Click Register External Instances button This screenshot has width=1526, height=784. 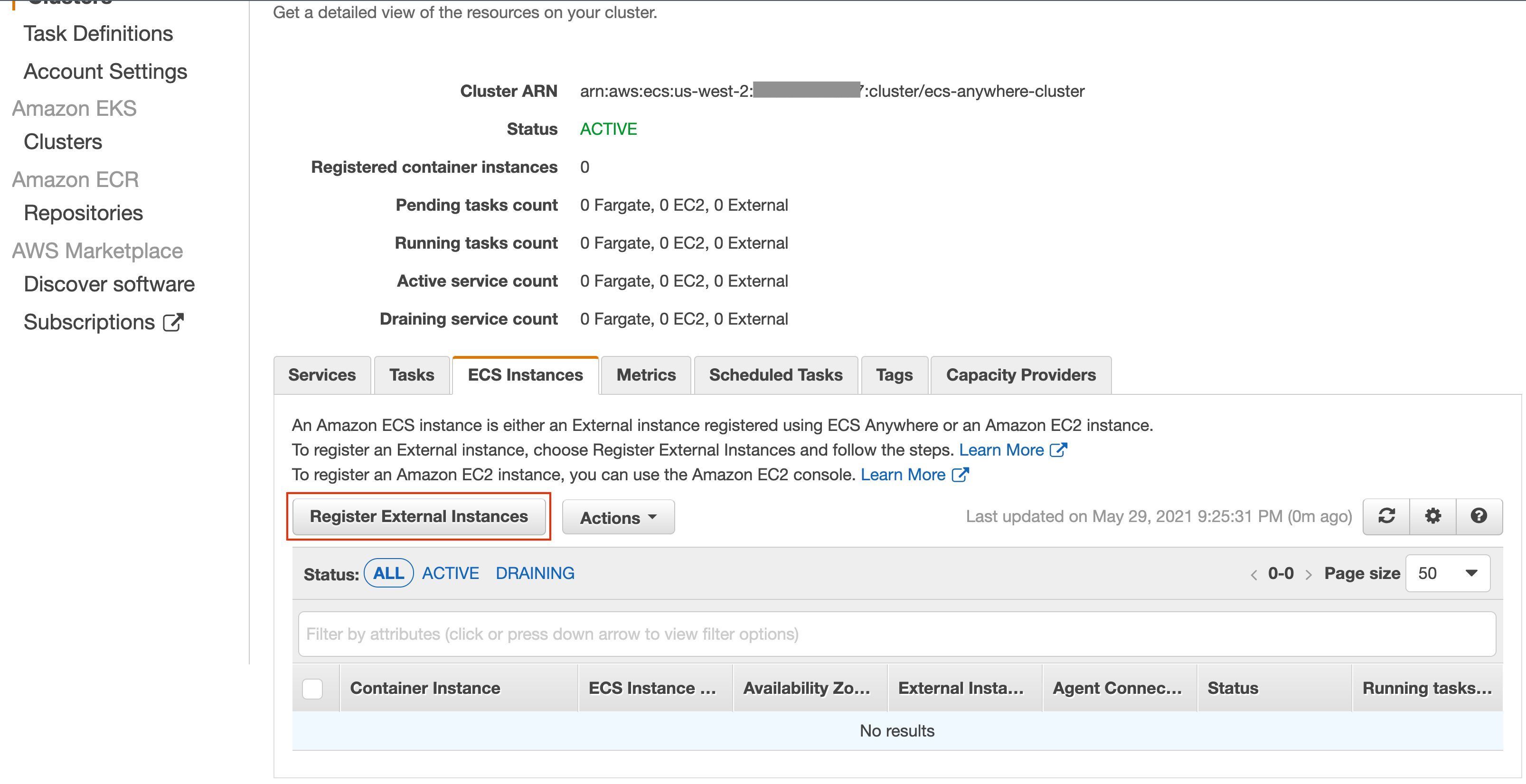point(419,516)
